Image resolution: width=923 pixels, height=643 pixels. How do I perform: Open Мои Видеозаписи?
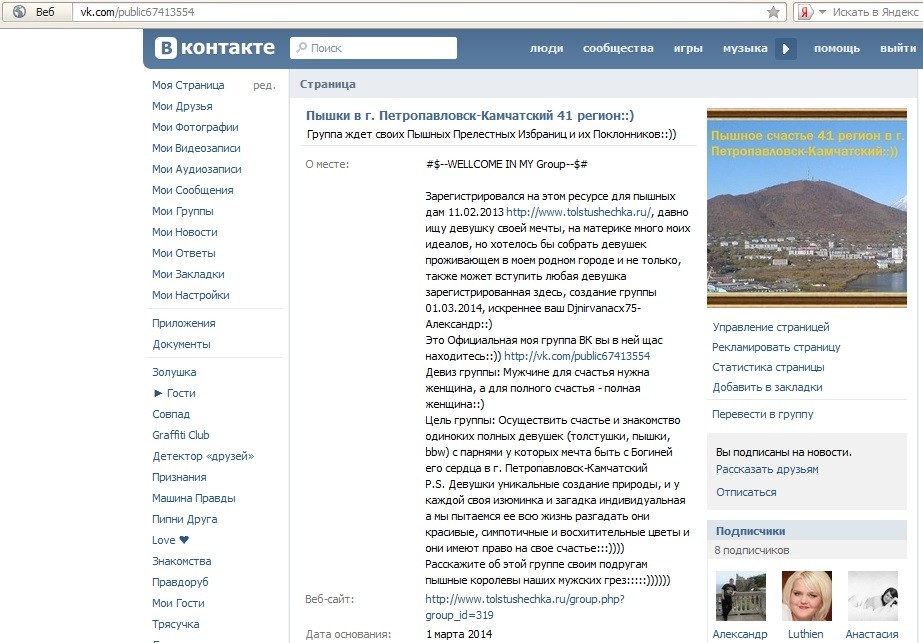pos(196,148)
